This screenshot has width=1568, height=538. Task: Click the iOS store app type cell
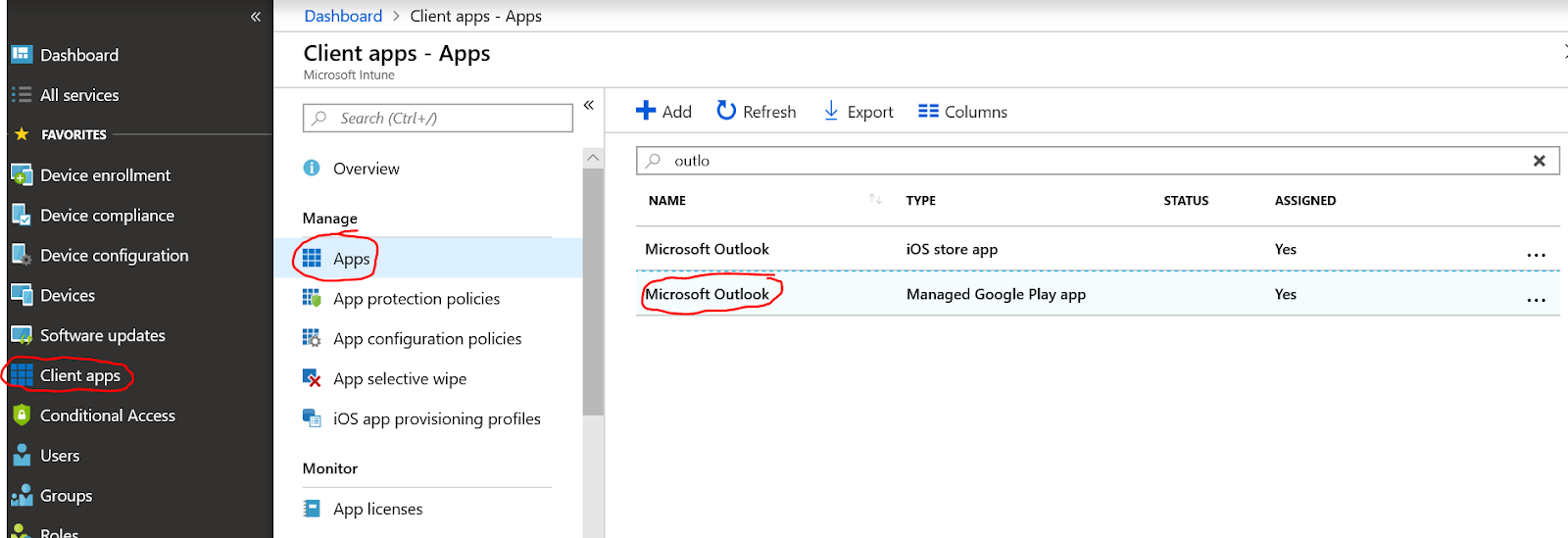(952, 249)
